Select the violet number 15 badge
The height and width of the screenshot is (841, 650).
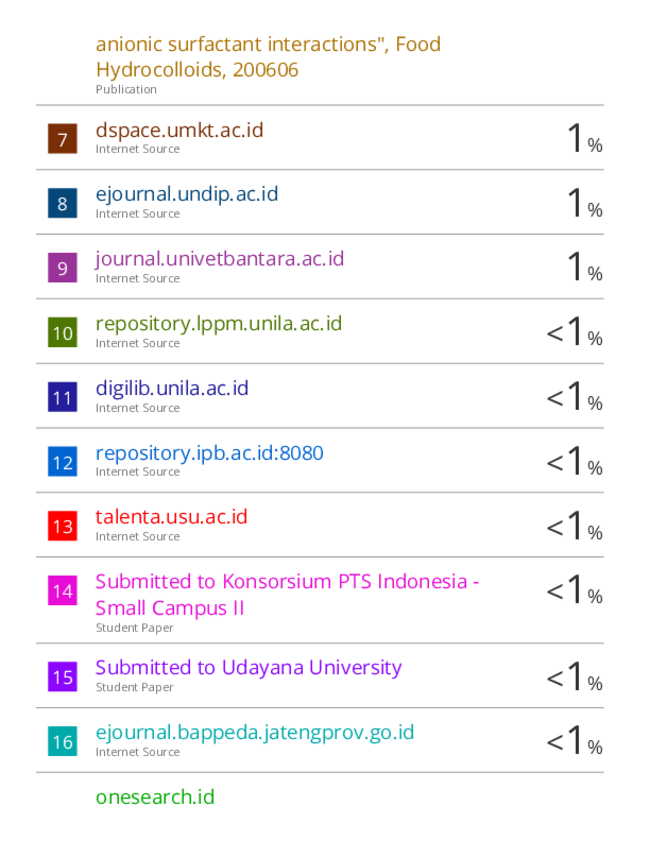(62, 677)
